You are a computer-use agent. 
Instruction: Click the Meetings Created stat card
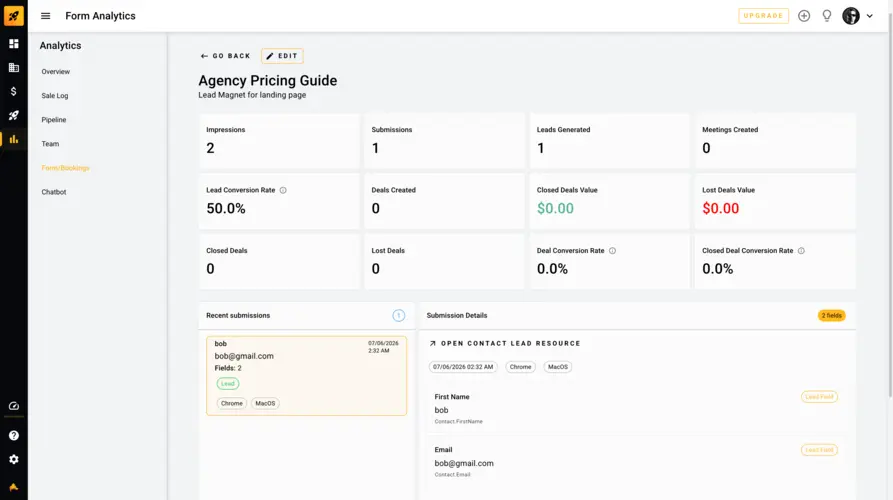tap(775, 141)
